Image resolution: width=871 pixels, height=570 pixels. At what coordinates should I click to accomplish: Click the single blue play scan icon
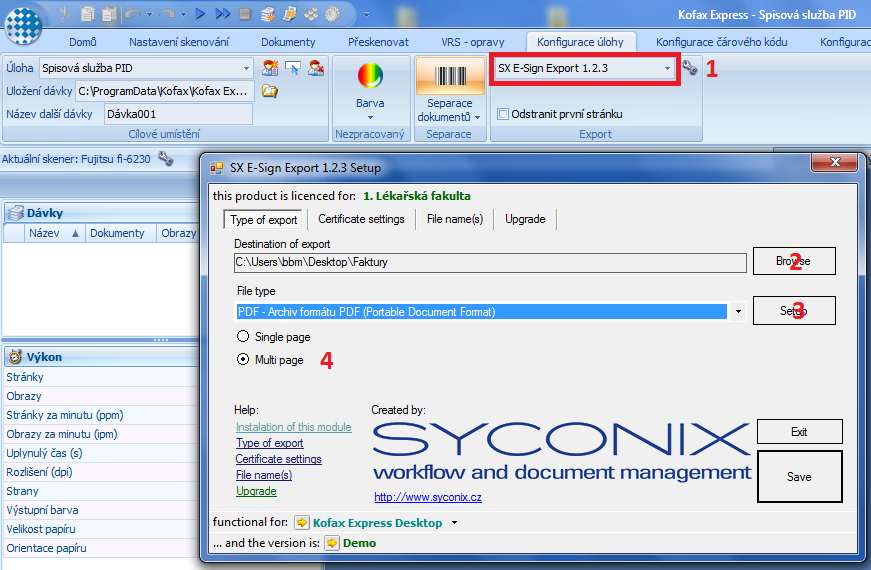tap(201, 14)
